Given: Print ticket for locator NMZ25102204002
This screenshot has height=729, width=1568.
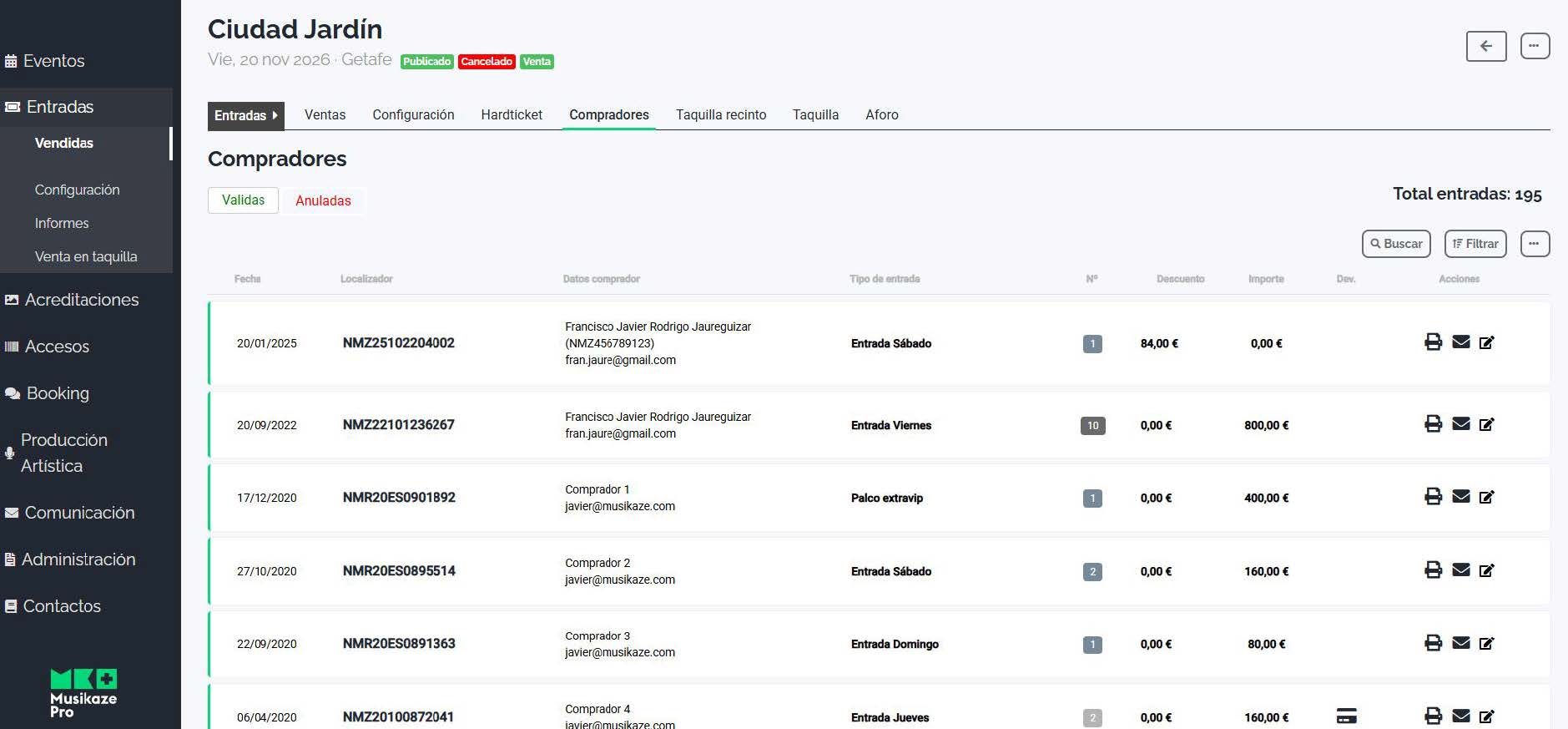Looking at the screenshot, I should point(1433,342).
